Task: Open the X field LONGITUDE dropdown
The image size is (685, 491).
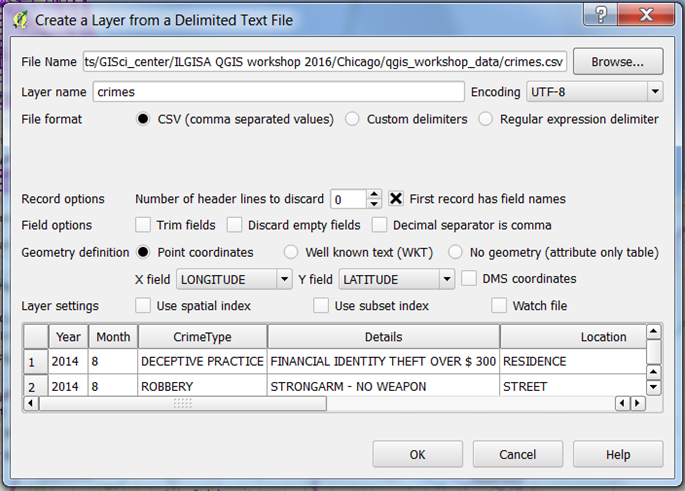Action: (234, 279)
